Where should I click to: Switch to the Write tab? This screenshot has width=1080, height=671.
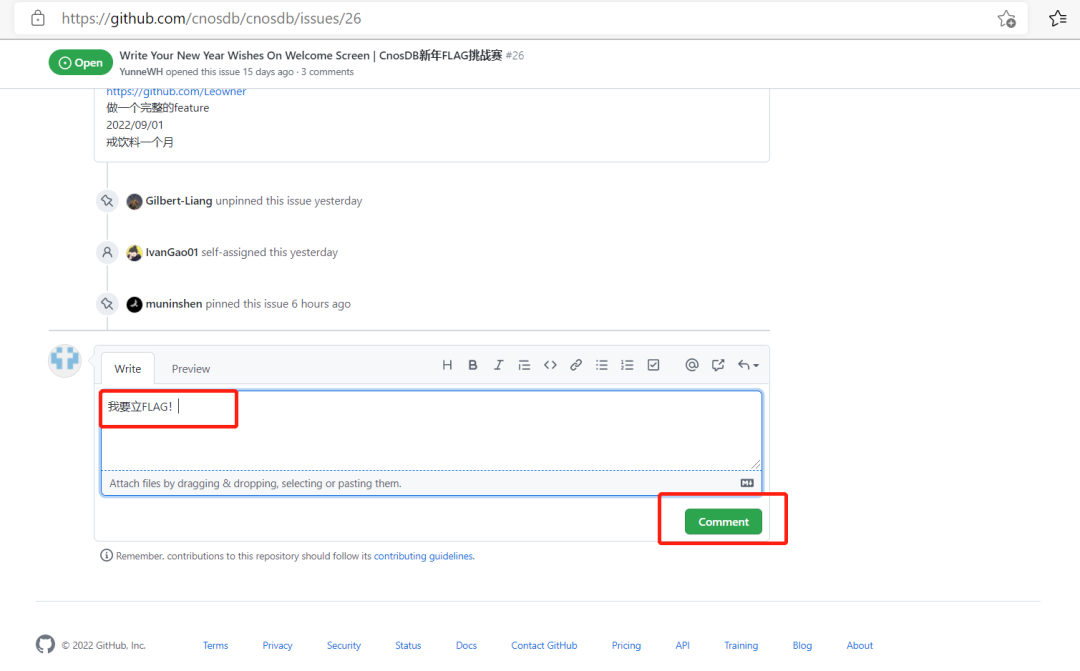tap(127, 369)
